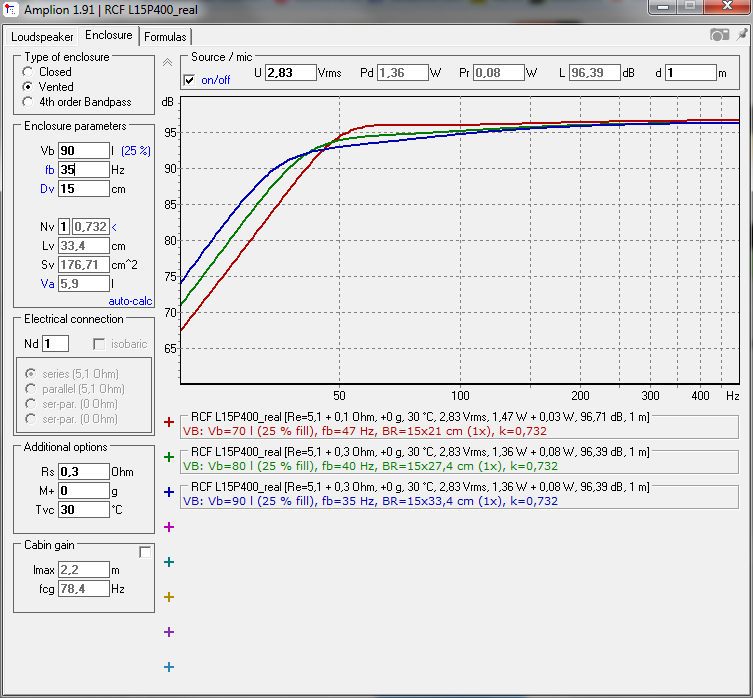Click the M+ added mass field
This screenshot has height=698, width=753.
pyautogui.click(x=84, y=490)
